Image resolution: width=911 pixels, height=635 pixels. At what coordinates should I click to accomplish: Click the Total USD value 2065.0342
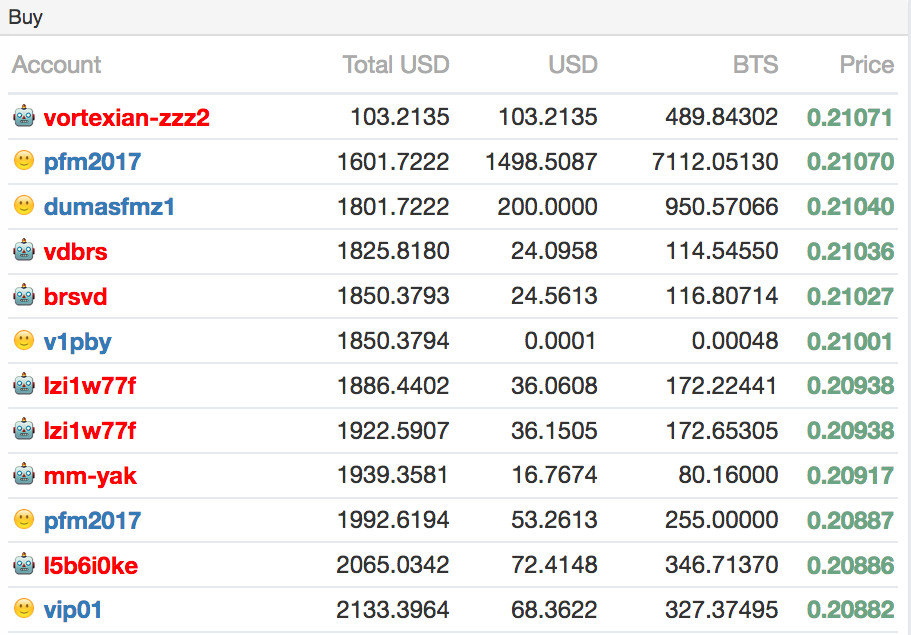point(393,565)
